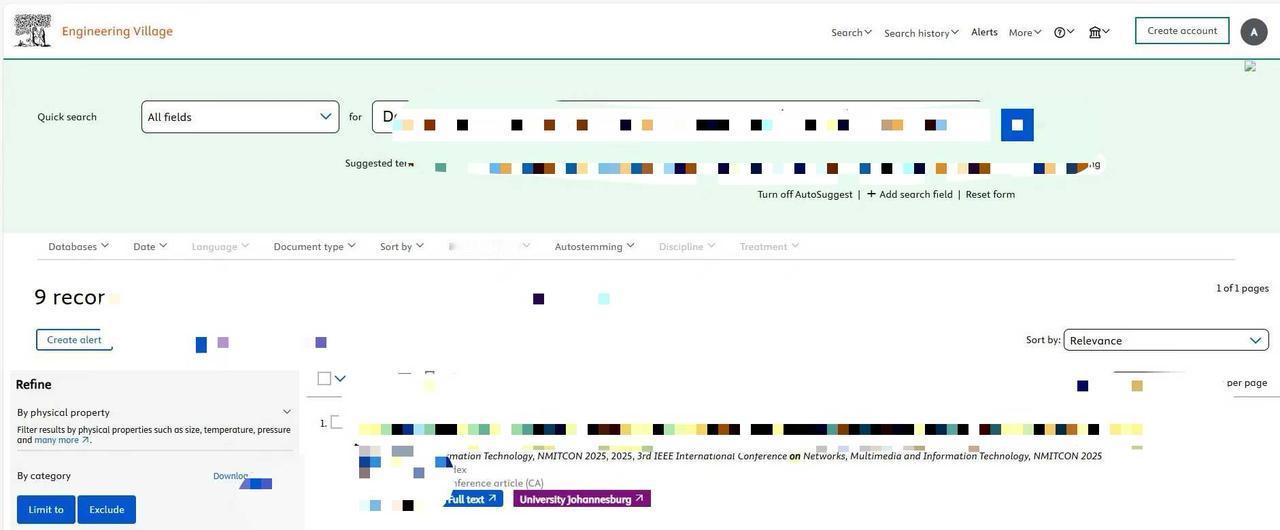Click the 1 of 1 pages text
The image size is (1280, 530).
coord(1242,288)
